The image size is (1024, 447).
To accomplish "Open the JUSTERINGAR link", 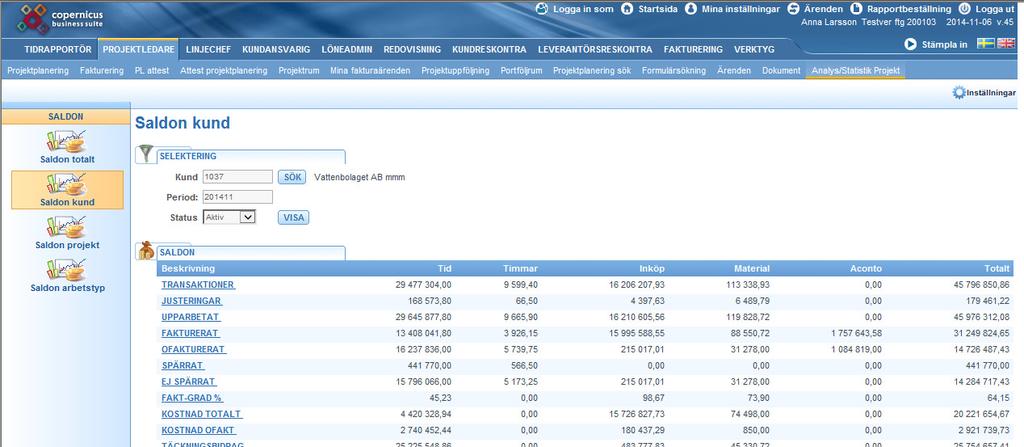I will click(191, 301).
